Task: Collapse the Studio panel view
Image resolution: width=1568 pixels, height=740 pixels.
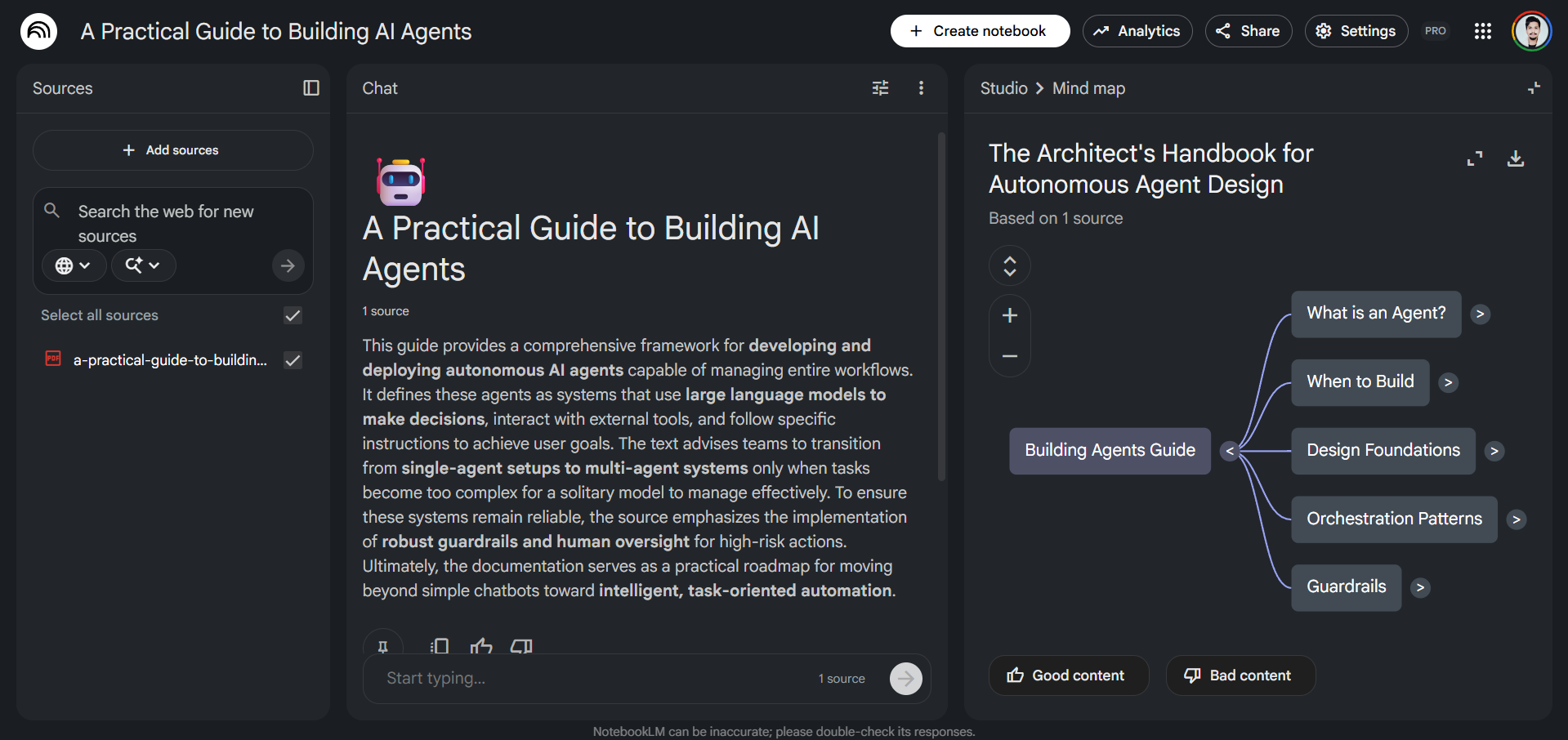Action: coord(1534,88)
